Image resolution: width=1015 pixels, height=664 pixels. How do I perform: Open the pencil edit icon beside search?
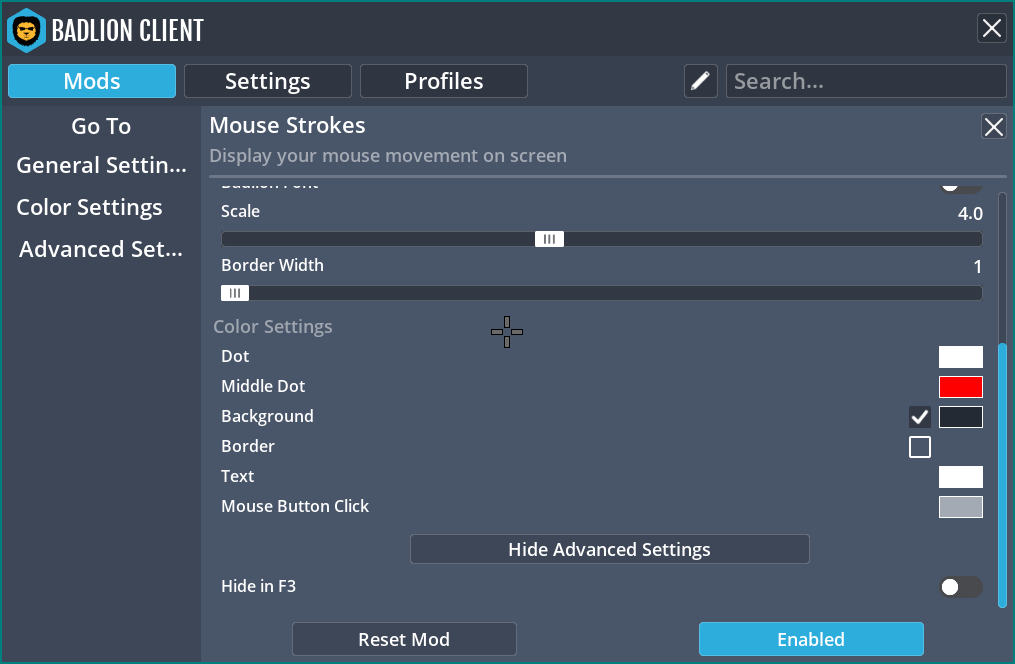(x=700, y=81)
